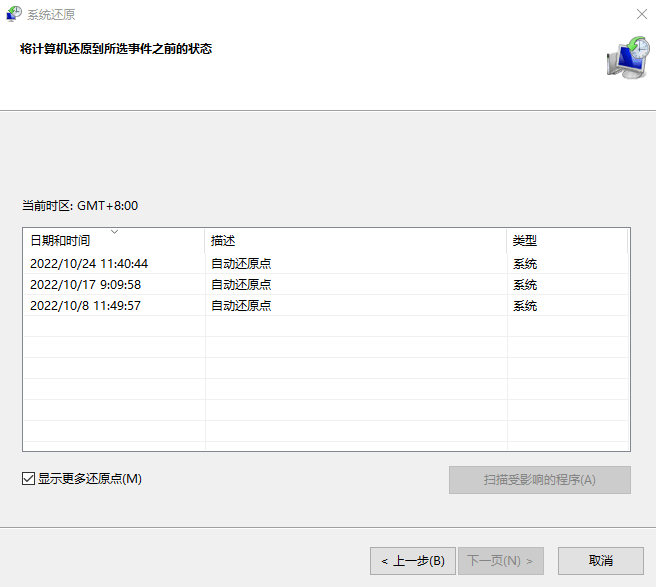
Task: Click the 下一页(N) button
Action: [x=506, y=561]
